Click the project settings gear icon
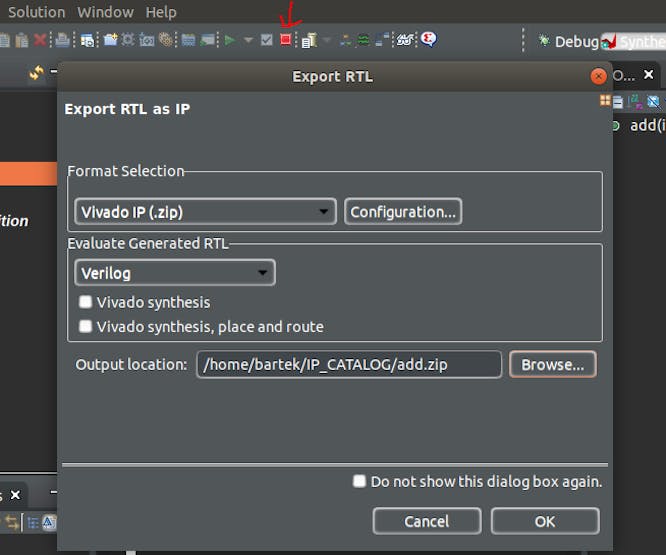The width and height of the screenshot is (666, 555). tap(128, 40)
